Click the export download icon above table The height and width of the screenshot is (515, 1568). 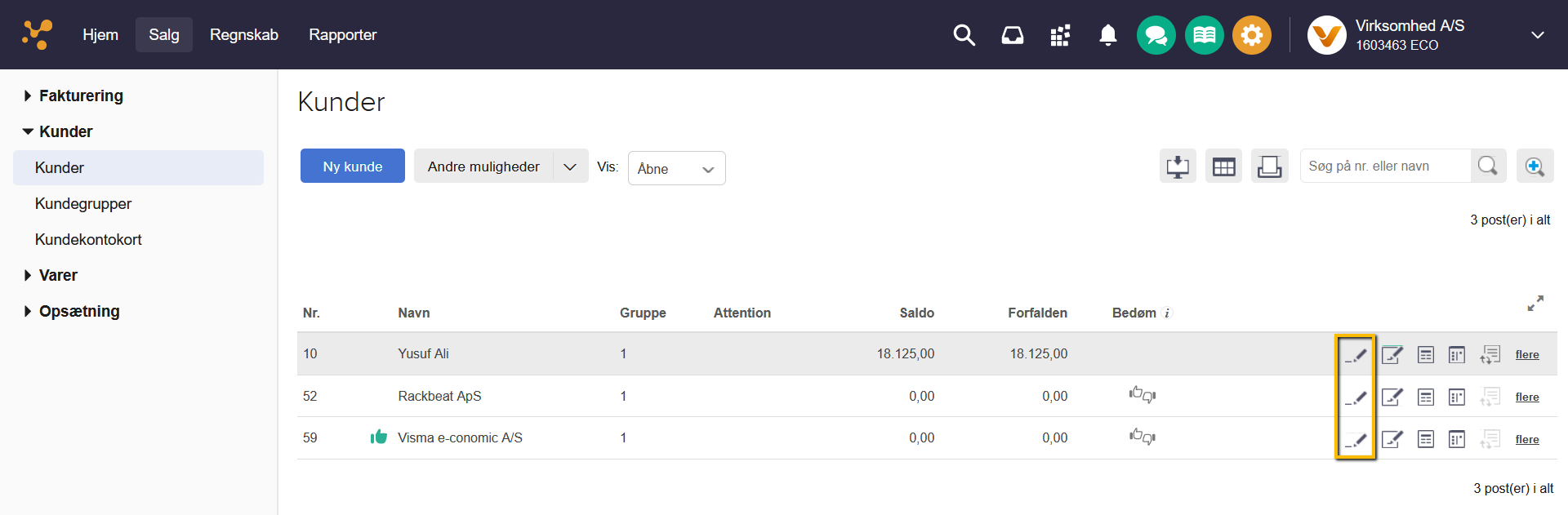tap(1178, 166)
